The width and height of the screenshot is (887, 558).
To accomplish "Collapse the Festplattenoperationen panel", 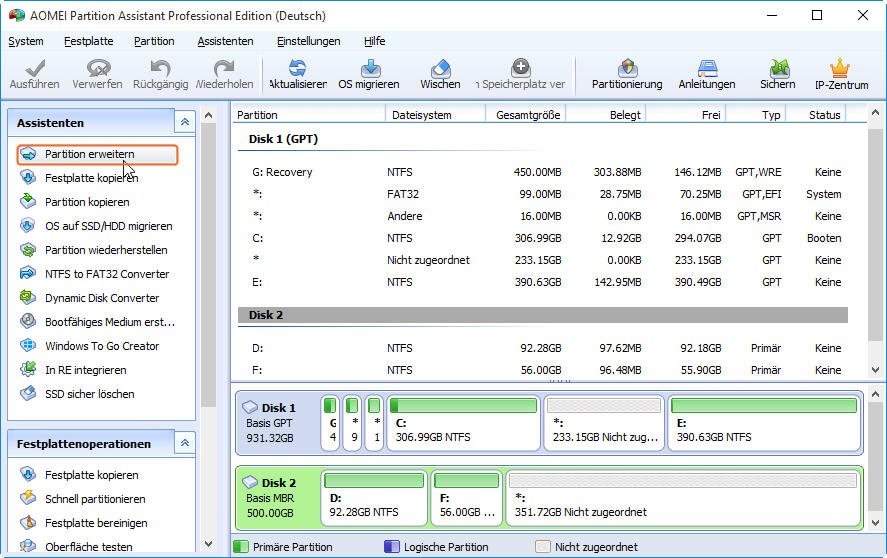I will (184, 443).
